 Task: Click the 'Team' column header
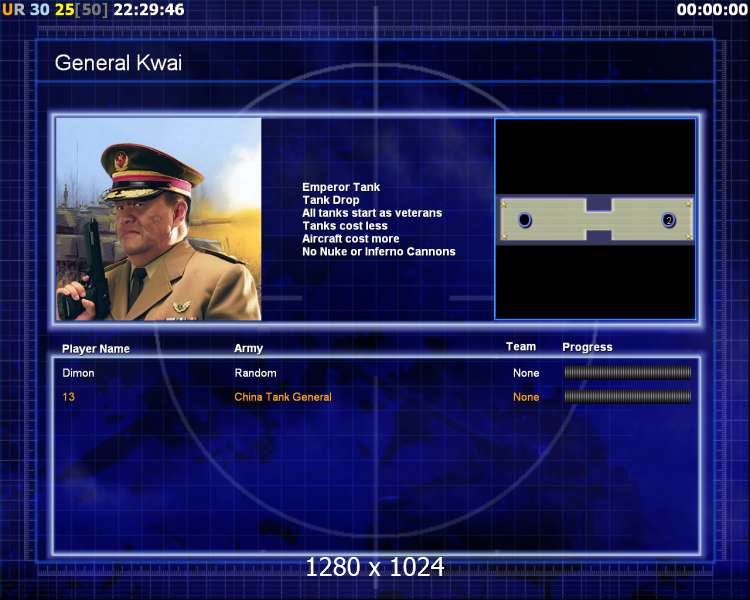[521, 346]
